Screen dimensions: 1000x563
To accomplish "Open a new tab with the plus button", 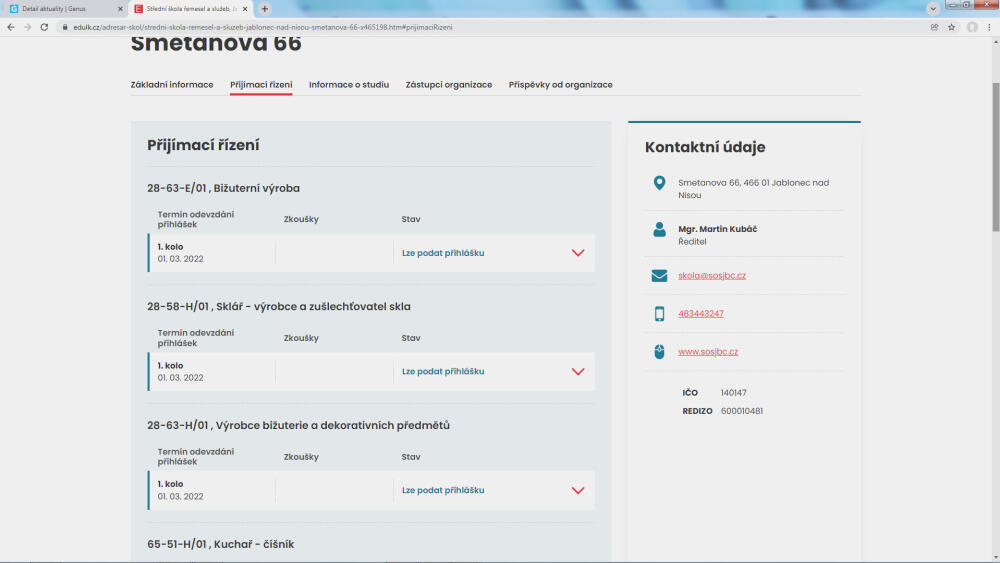I will pyautogui.click(x=265, y=9).
